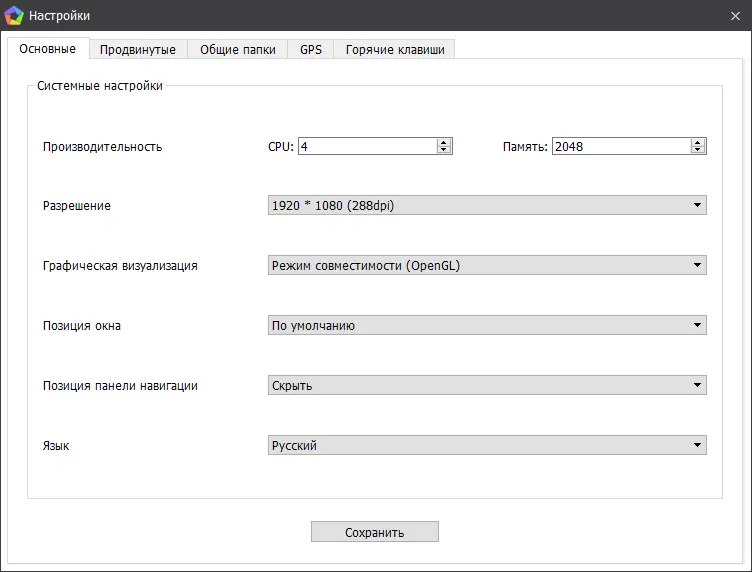Switch to the Основные tab

coord(47,49)
